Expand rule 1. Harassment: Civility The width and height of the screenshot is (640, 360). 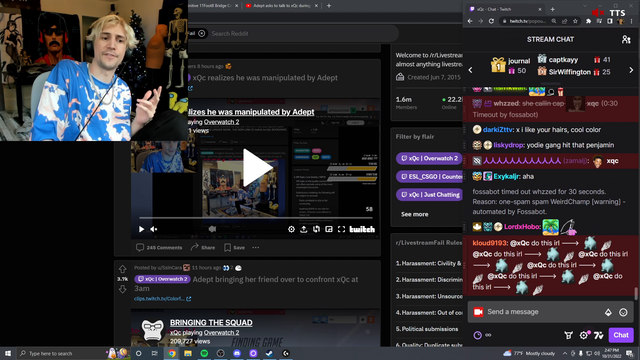point(429,264)
